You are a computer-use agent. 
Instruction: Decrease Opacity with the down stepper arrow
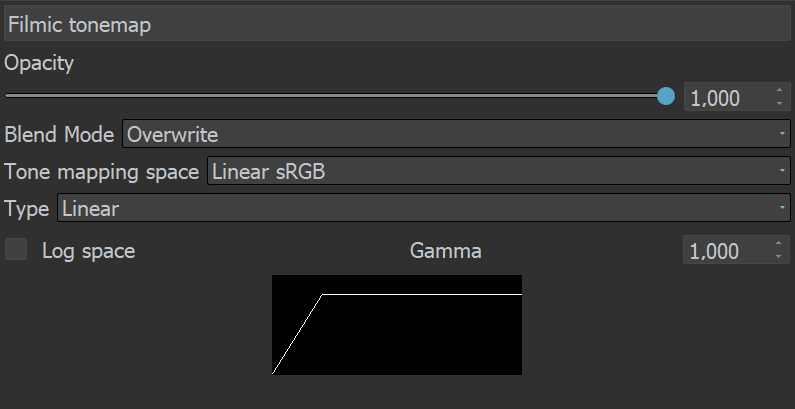coord(779,104)
